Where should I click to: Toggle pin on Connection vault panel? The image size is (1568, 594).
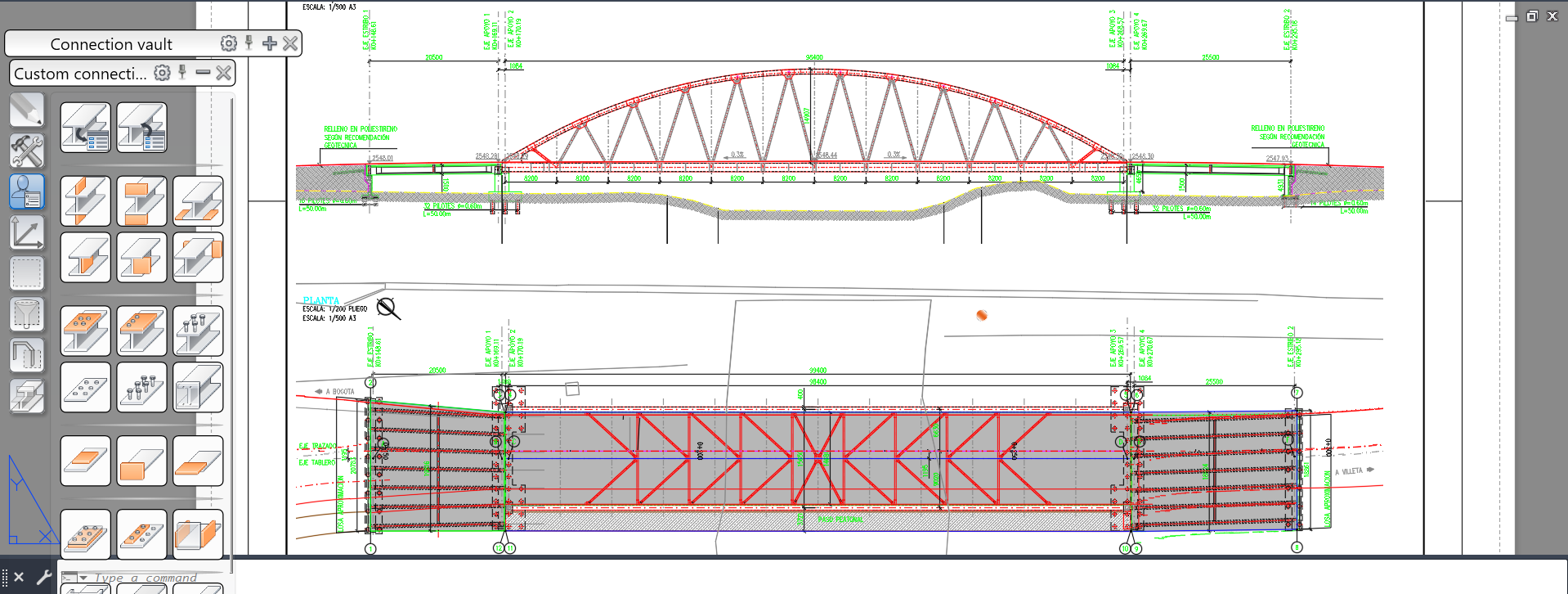(x=249, y=43)
